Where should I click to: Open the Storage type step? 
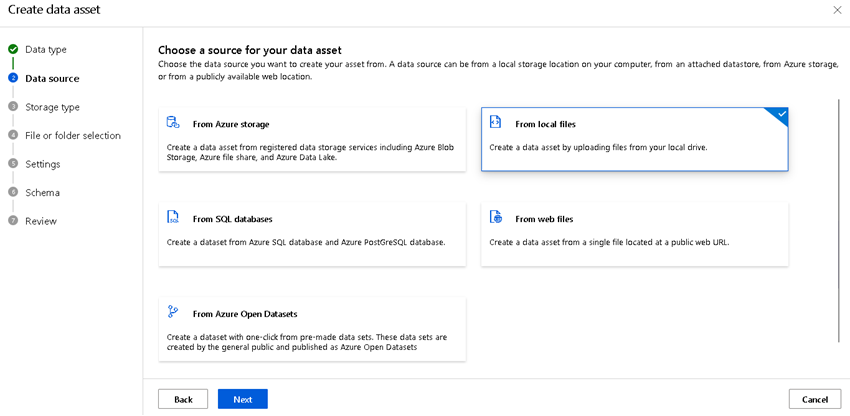click(52, 107)
